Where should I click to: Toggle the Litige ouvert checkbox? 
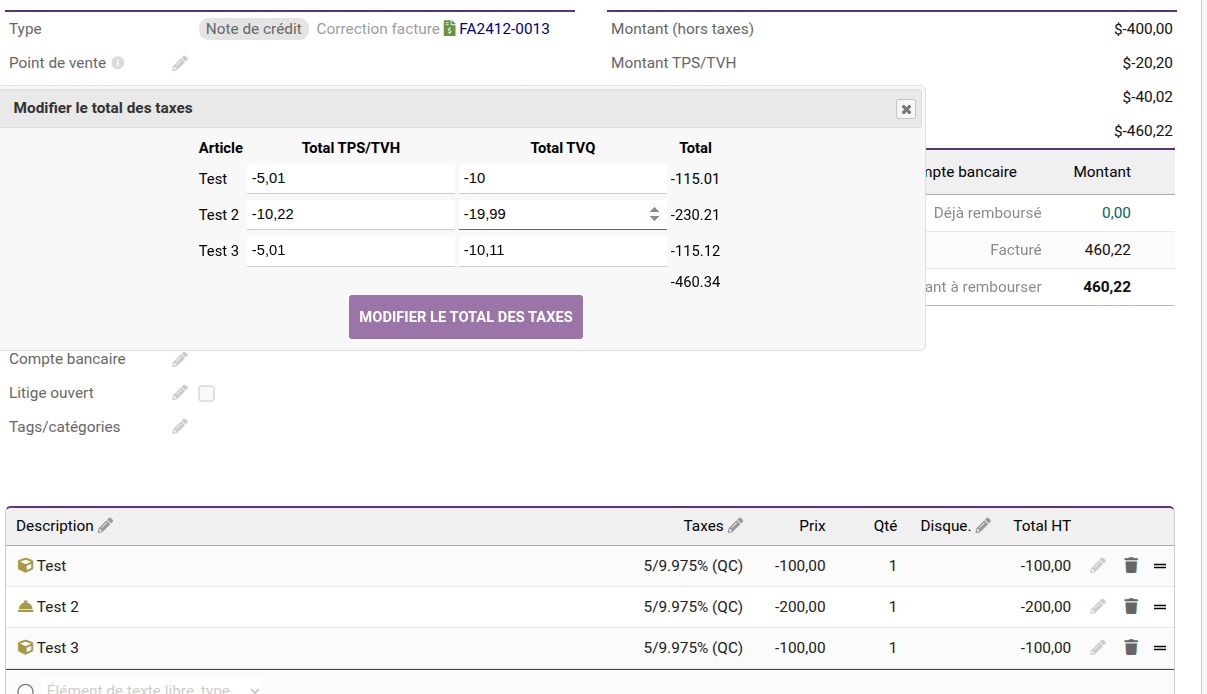pos(207,393)
